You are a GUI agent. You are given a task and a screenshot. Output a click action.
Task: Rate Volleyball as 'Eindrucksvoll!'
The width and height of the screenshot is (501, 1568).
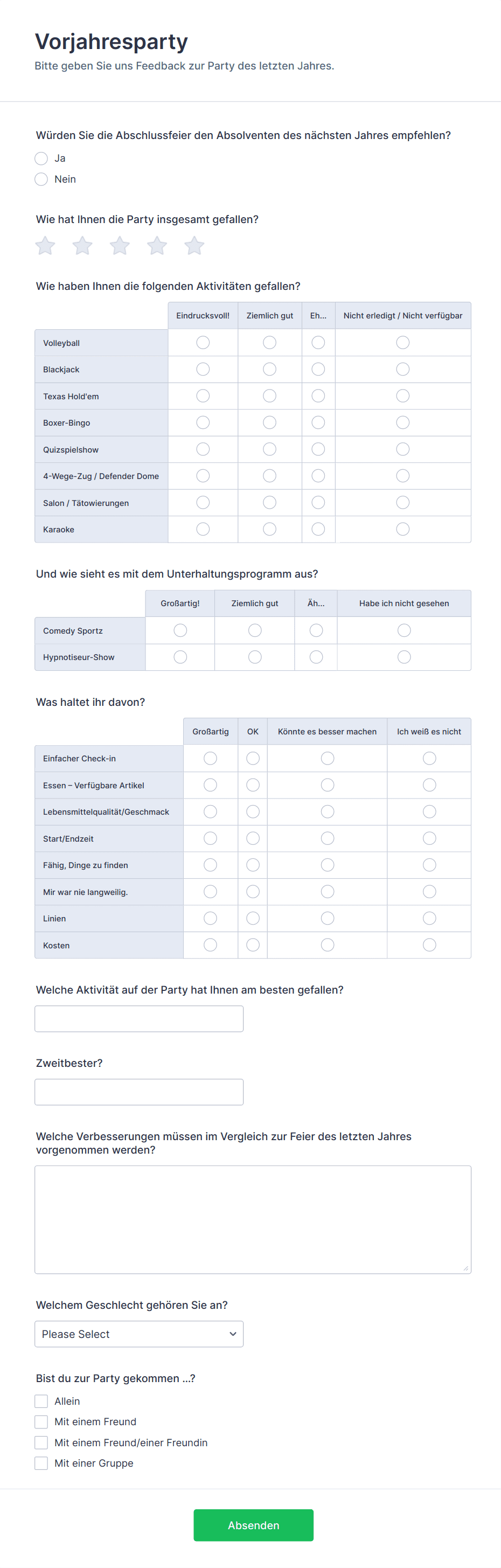pos(203,343)
